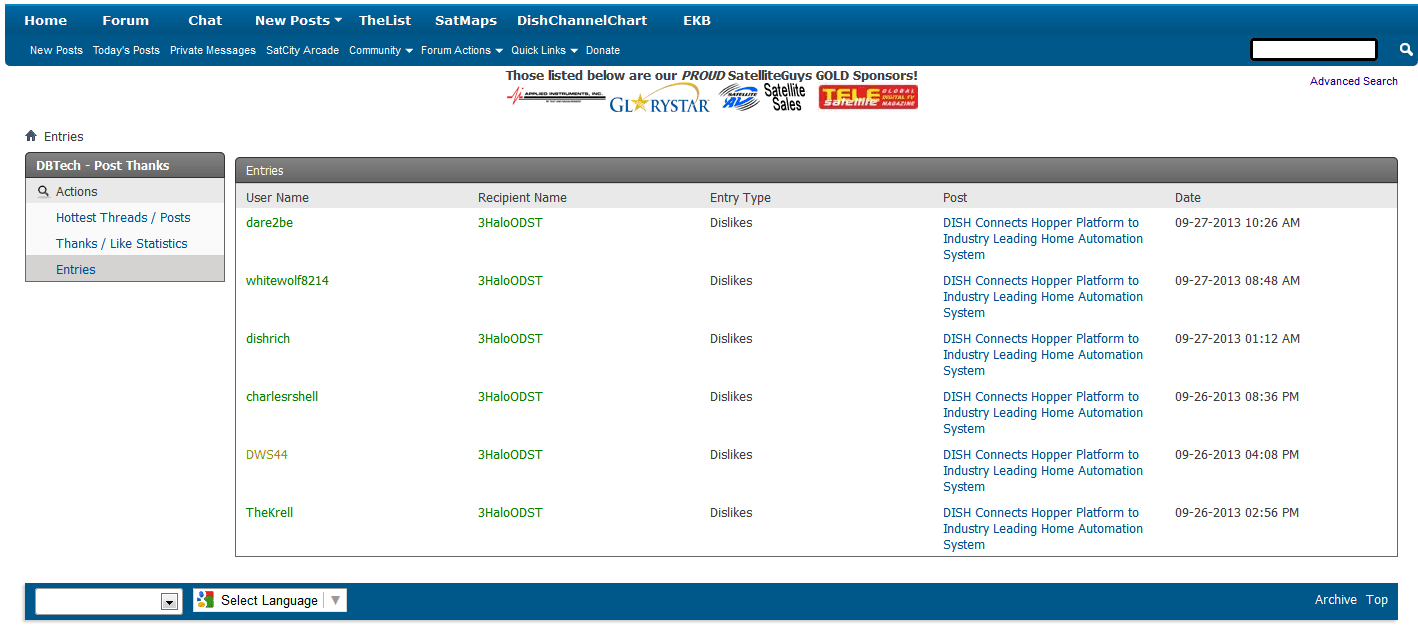Open the Glorystar sponsor logo
Screen dimensions: 1418x629
coord(659,99)
